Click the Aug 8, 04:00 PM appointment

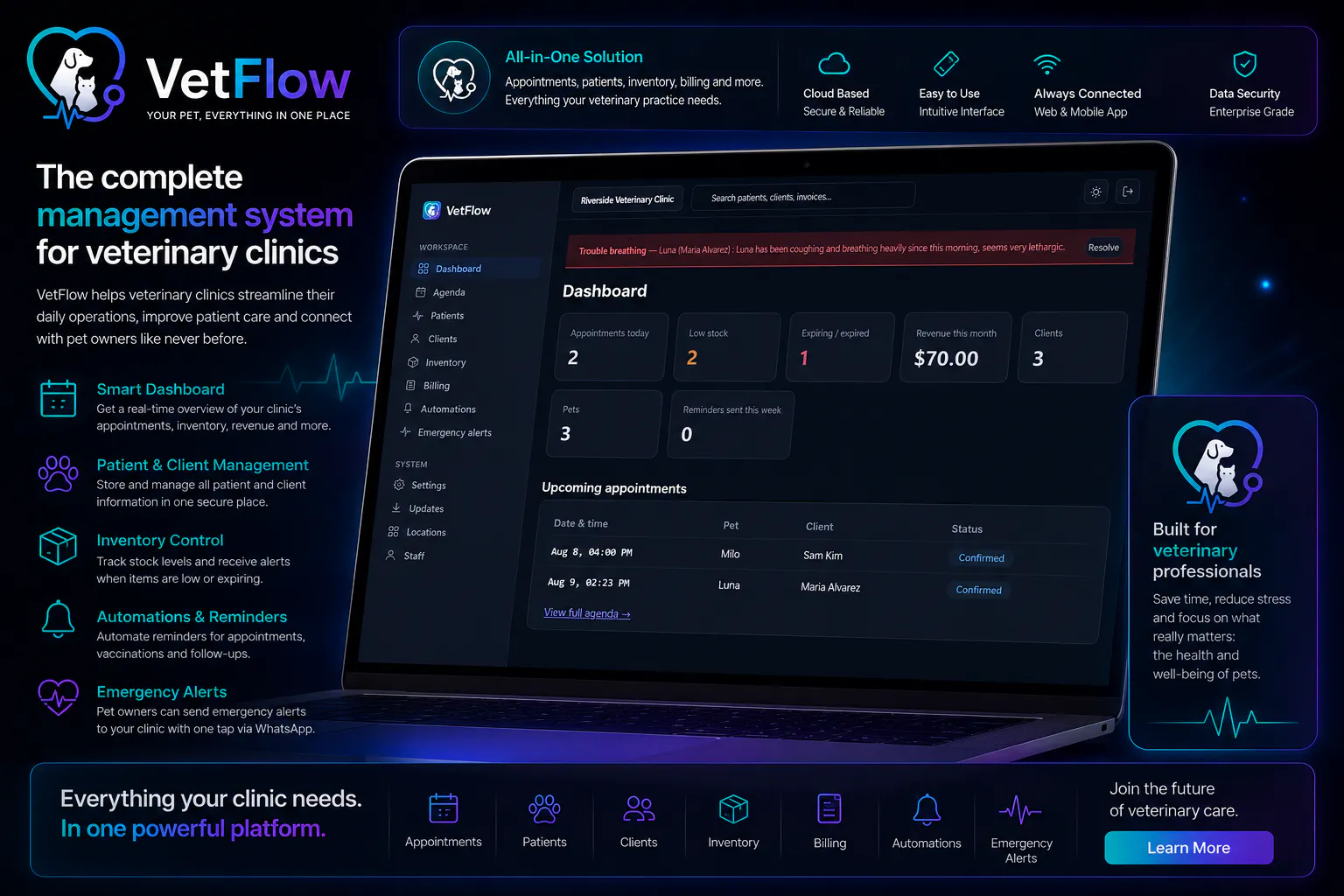[591, 552]
